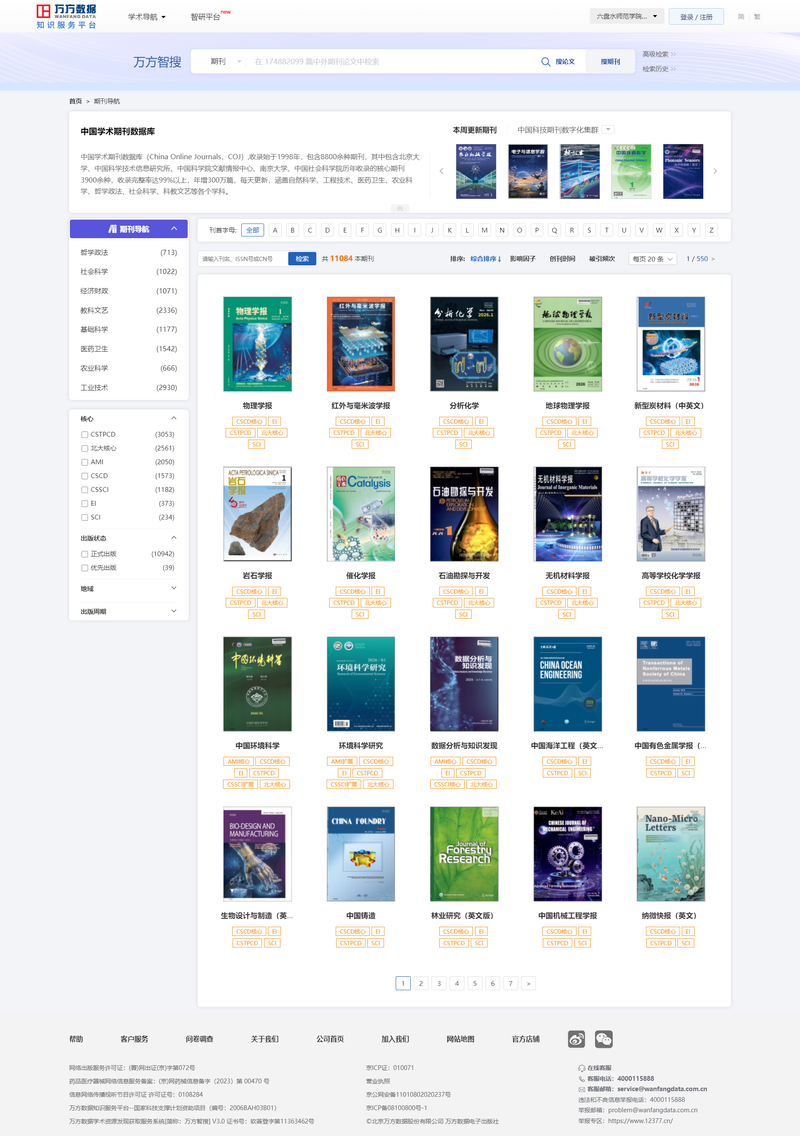Click the 搜期刊 button
This screenshot has width=800, height=1136.
click(x=610, y=62)
